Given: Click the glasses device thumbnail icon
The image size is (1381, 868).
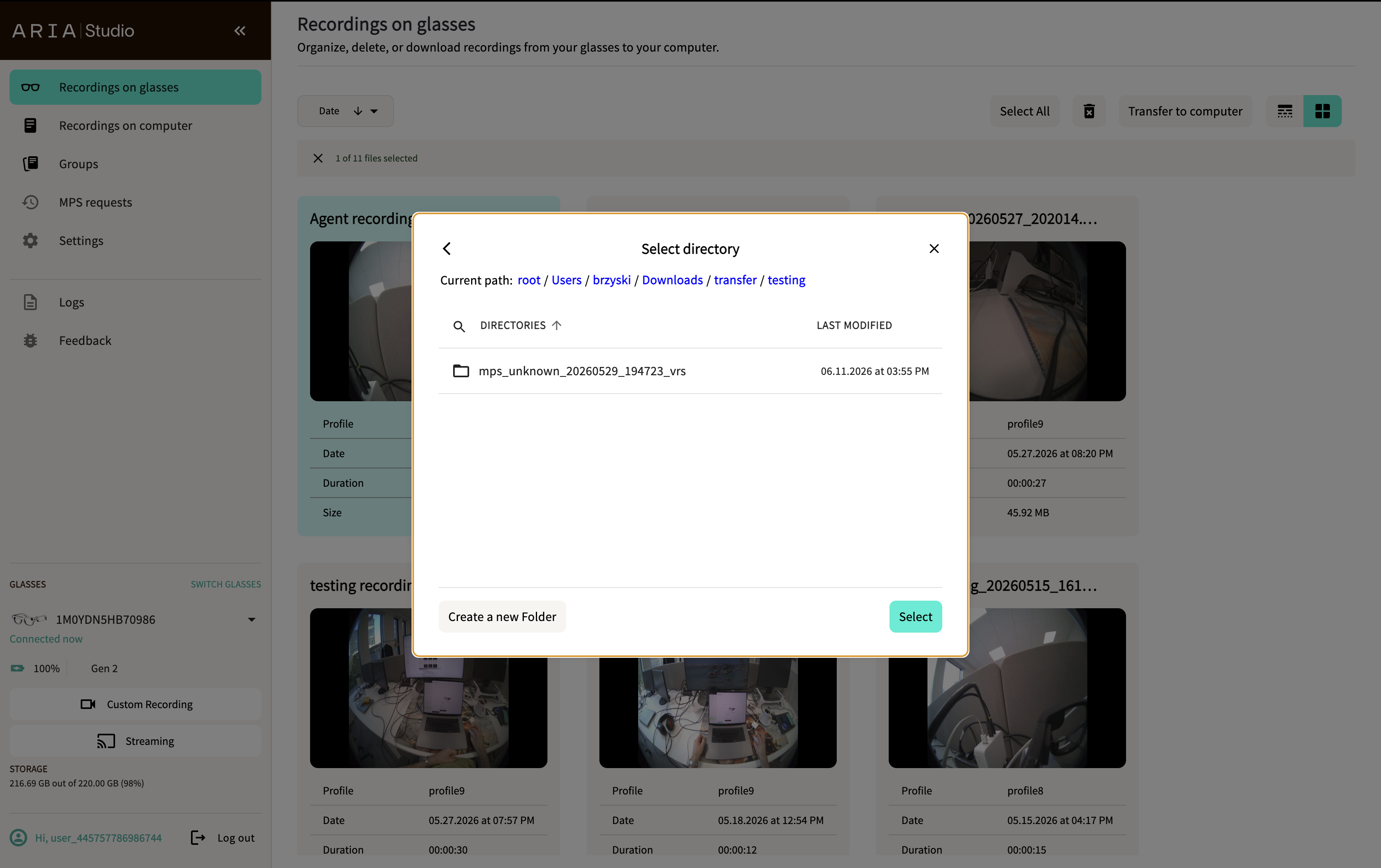Looking at the screenshot, I should click(x=29, y=619).
